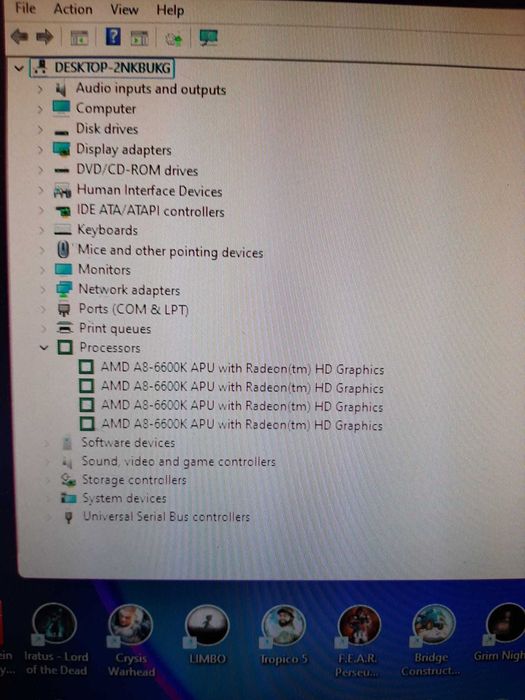Click the IDE ATA/ATAPI controllers icon
The width and height of the screenshot is (525, 700).
63,211
